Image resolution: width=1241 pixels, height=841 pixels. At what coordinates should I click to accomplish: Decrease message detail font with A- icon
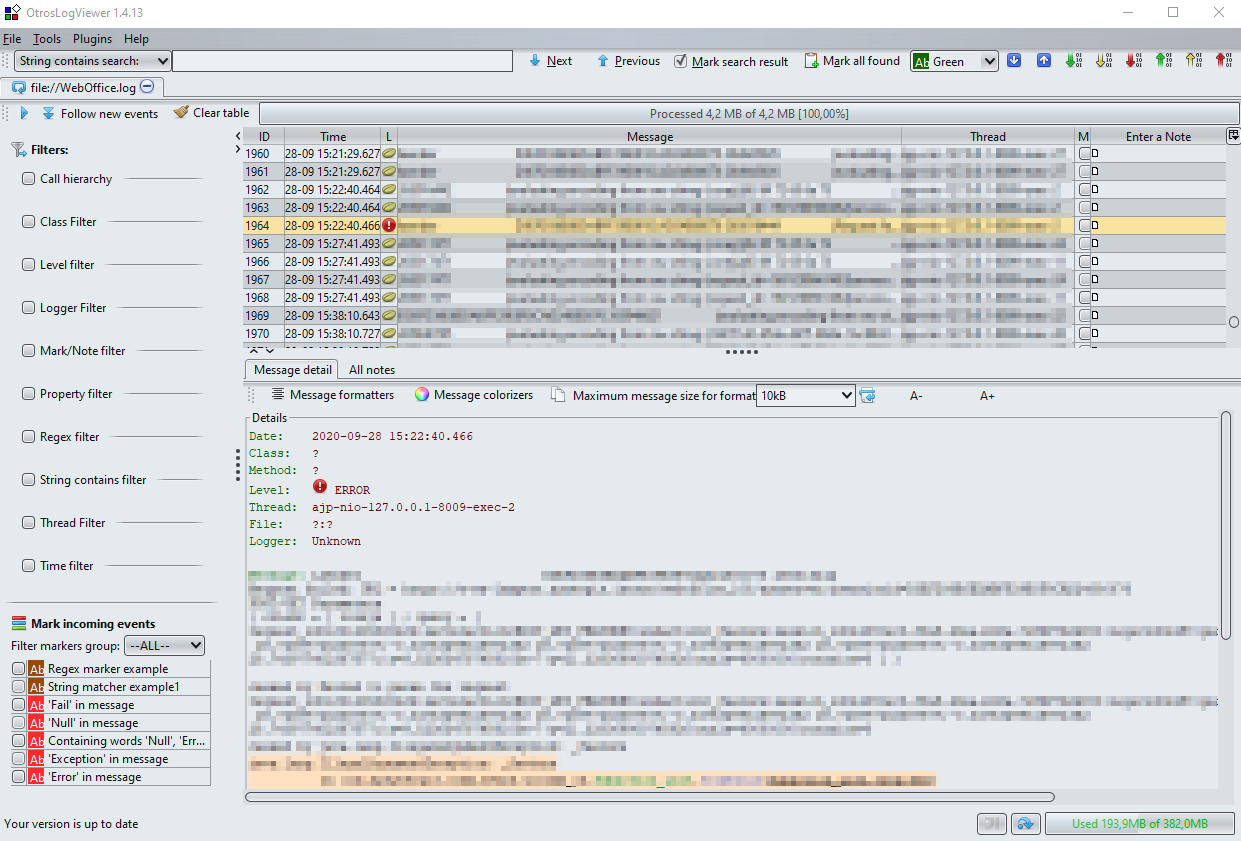pyautogui.click(x=915, y=396)
